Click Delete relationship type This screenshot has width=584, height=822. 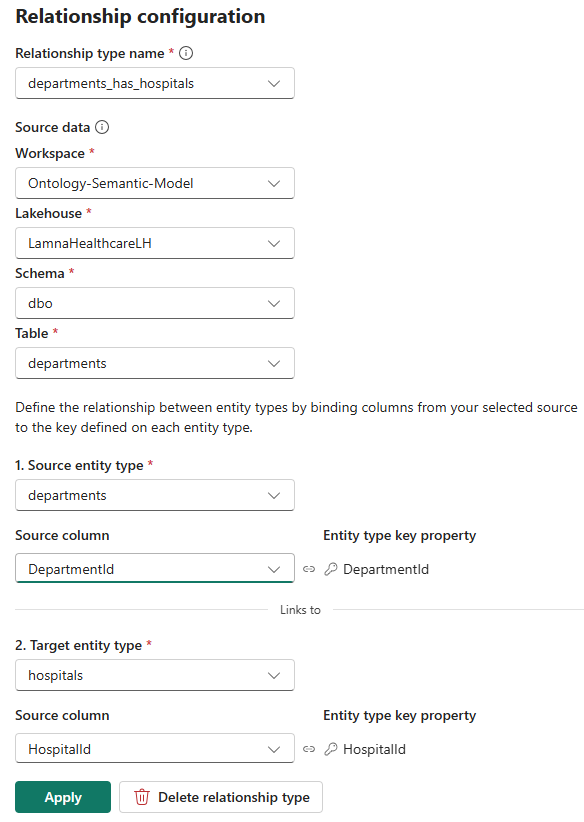click(x=220, y=797)
